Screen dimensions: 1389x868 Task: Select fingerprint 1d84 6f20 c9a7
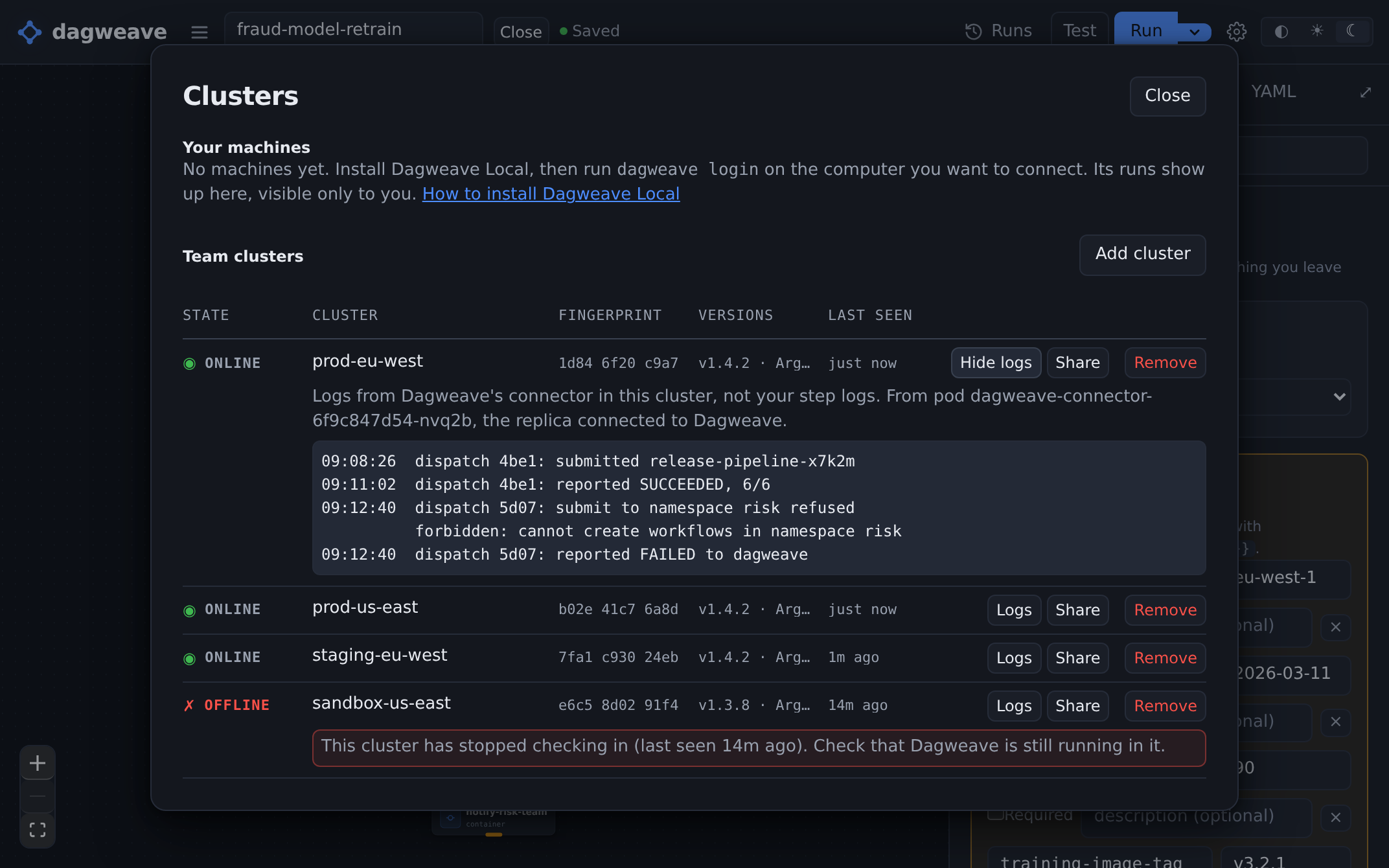click(x=618, y=363)
